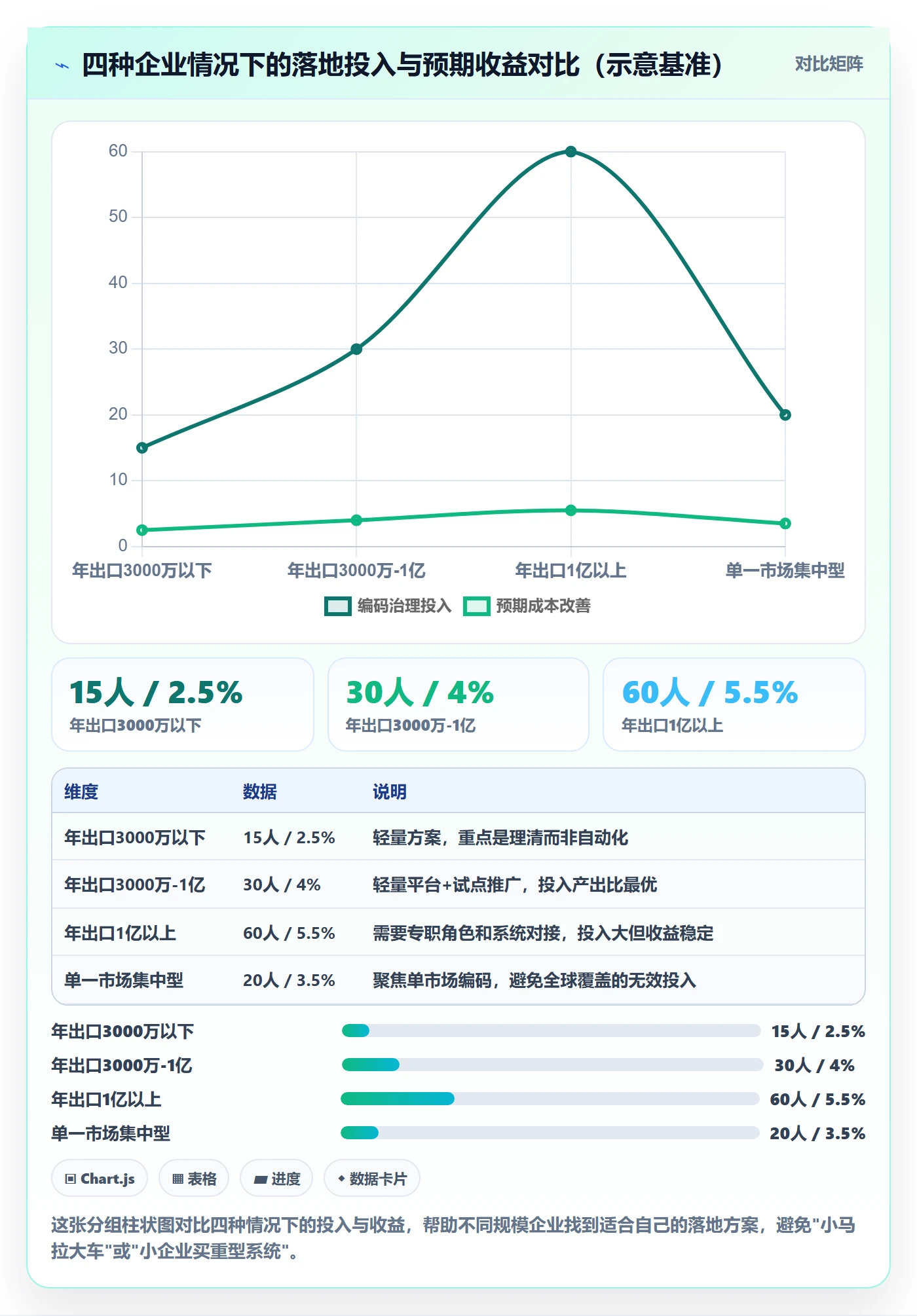Click the progress bar for 单一市场集中型

pos(550,1133)
